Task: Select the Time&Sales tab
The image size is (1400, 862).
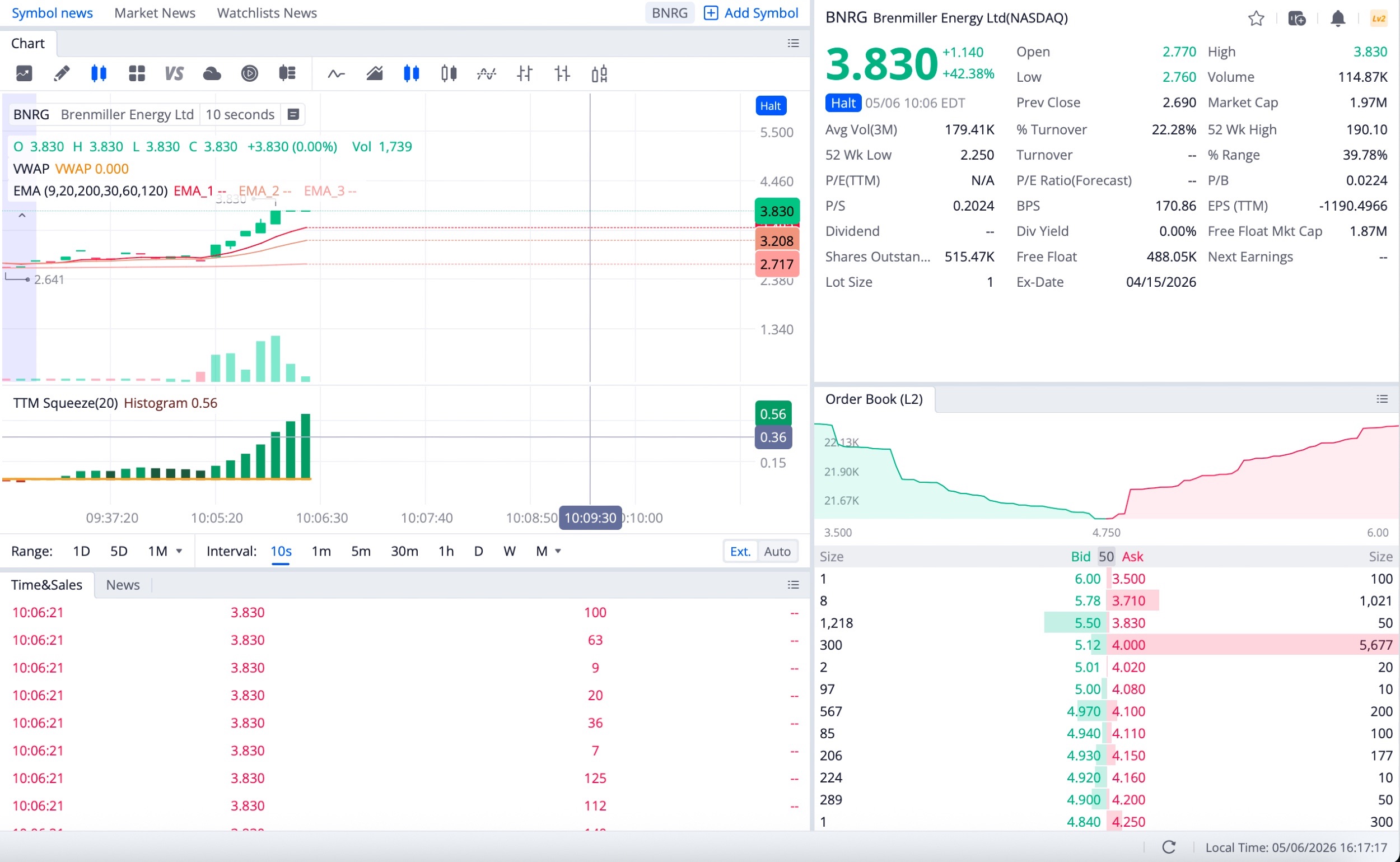Action: 46,585
